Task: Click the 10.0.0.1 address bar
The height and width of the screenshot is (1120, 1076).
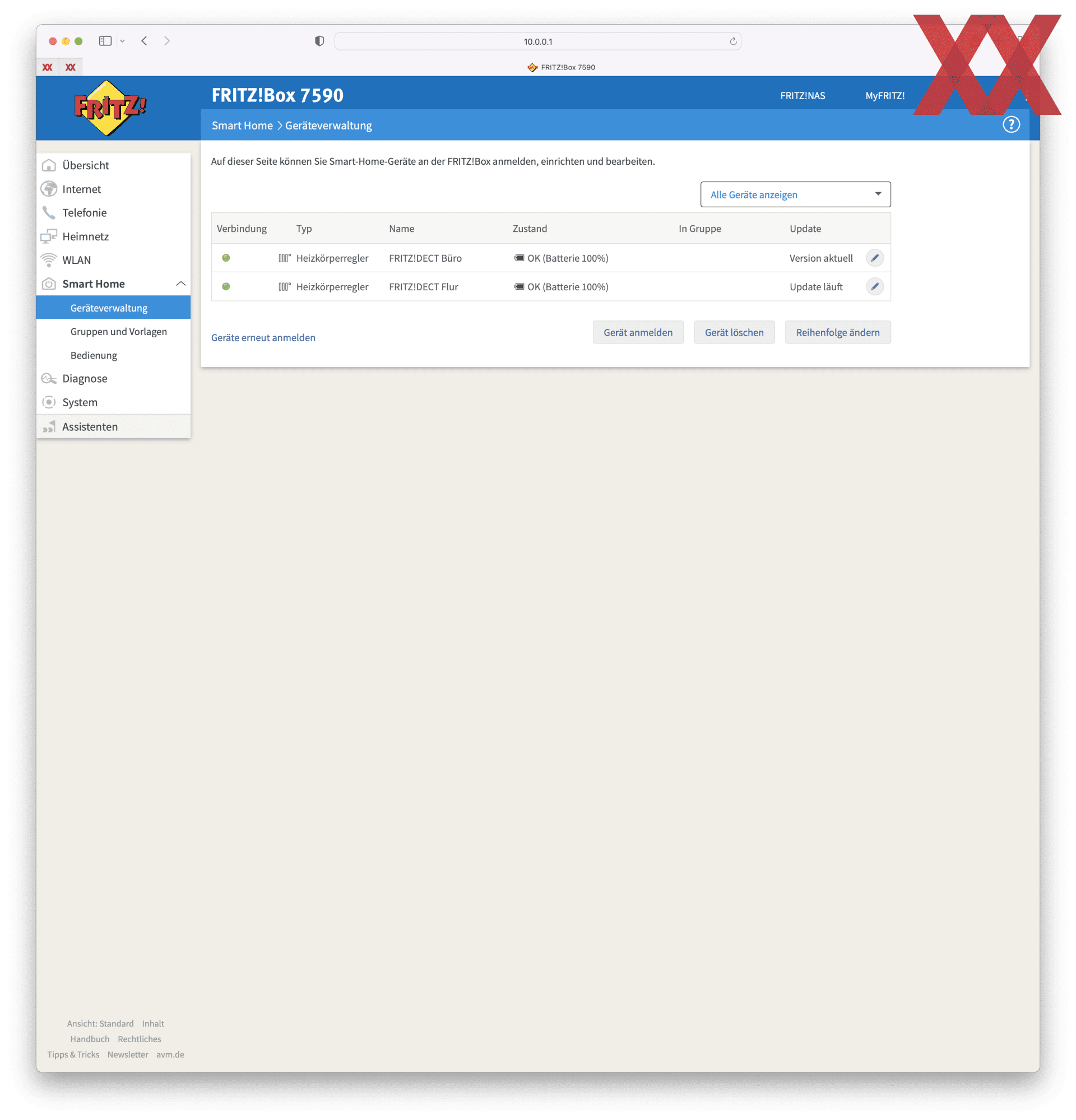Action: click(x=537, y=41)
